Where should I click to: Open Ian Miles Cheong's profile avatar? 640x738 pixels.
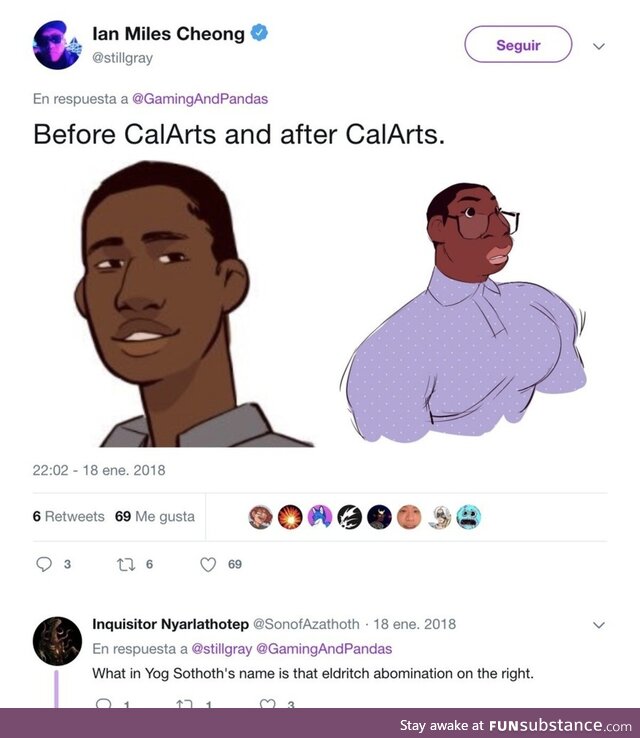pos(58,44)
